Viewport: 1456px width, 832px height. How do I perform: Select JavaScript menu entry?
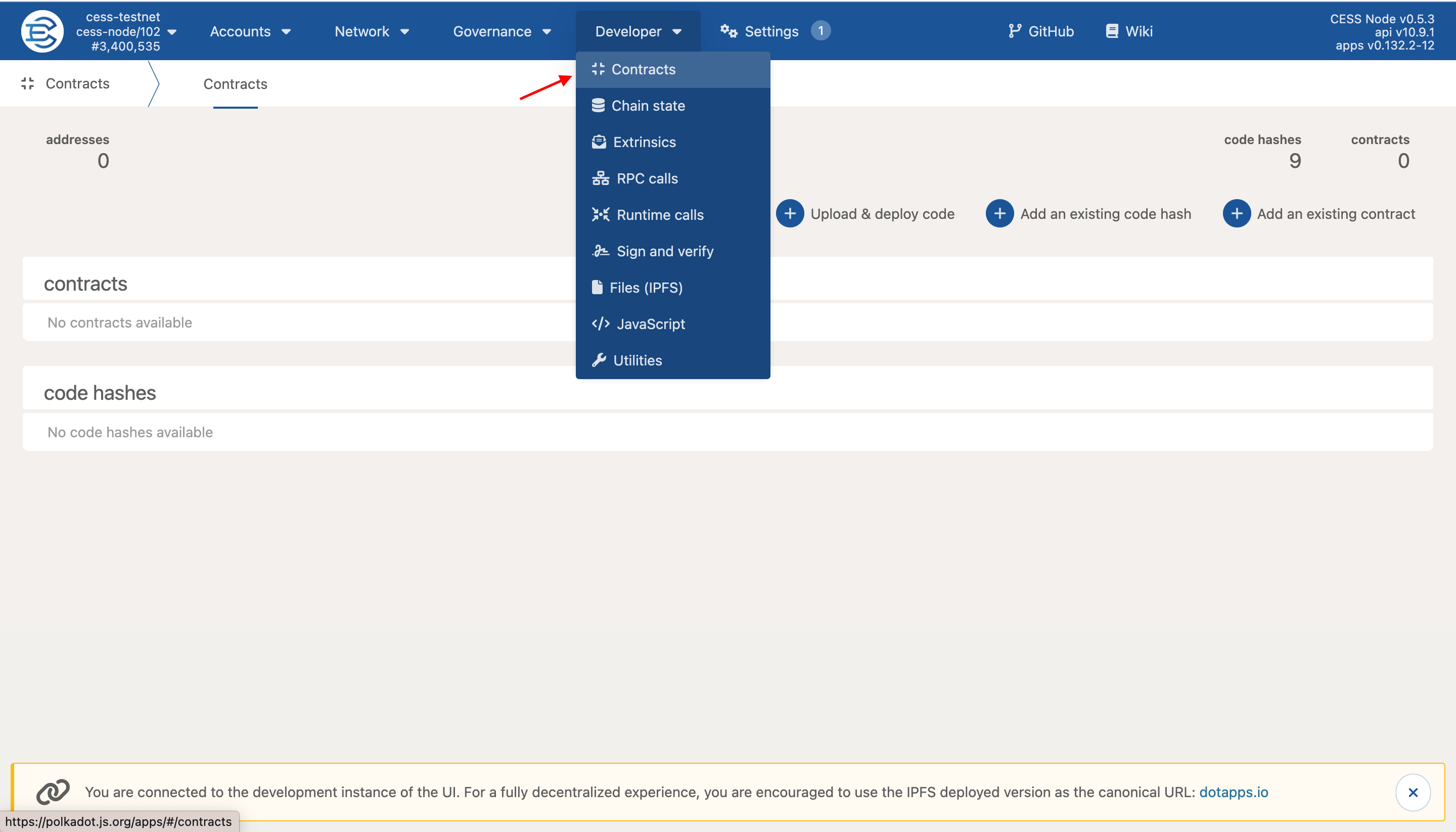point(672,324)
